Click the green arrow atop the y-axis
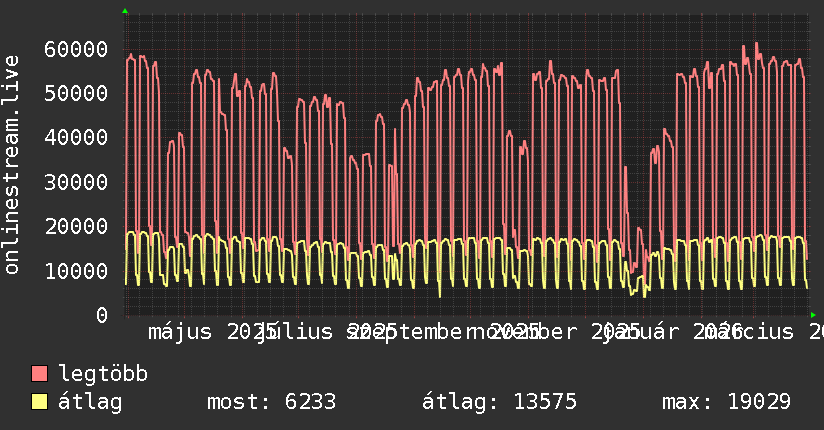 [x=125, y=11]
